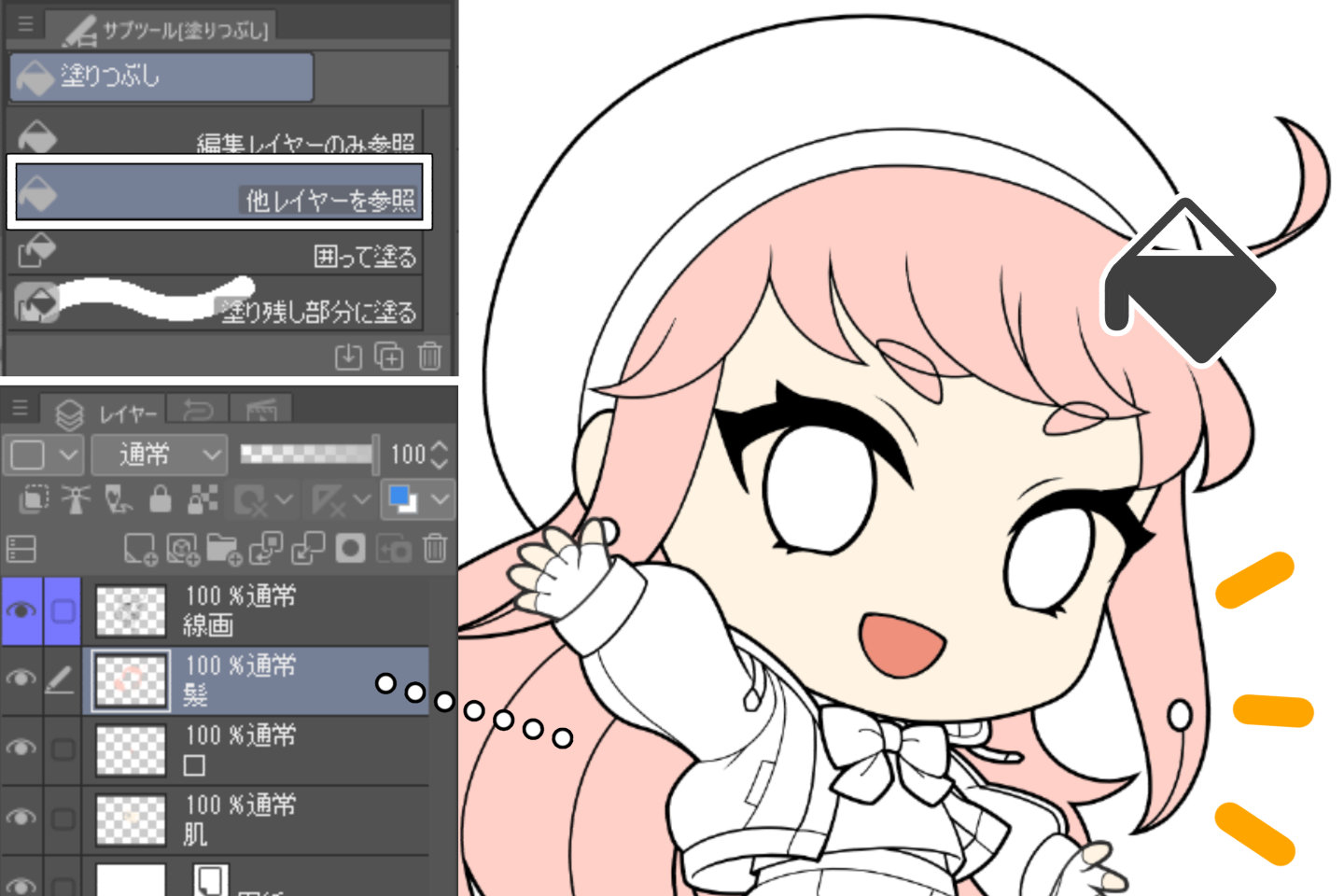Select the 囲って塗る sub tool
This screenshot has height=896, width=1344.
(215, 255)
